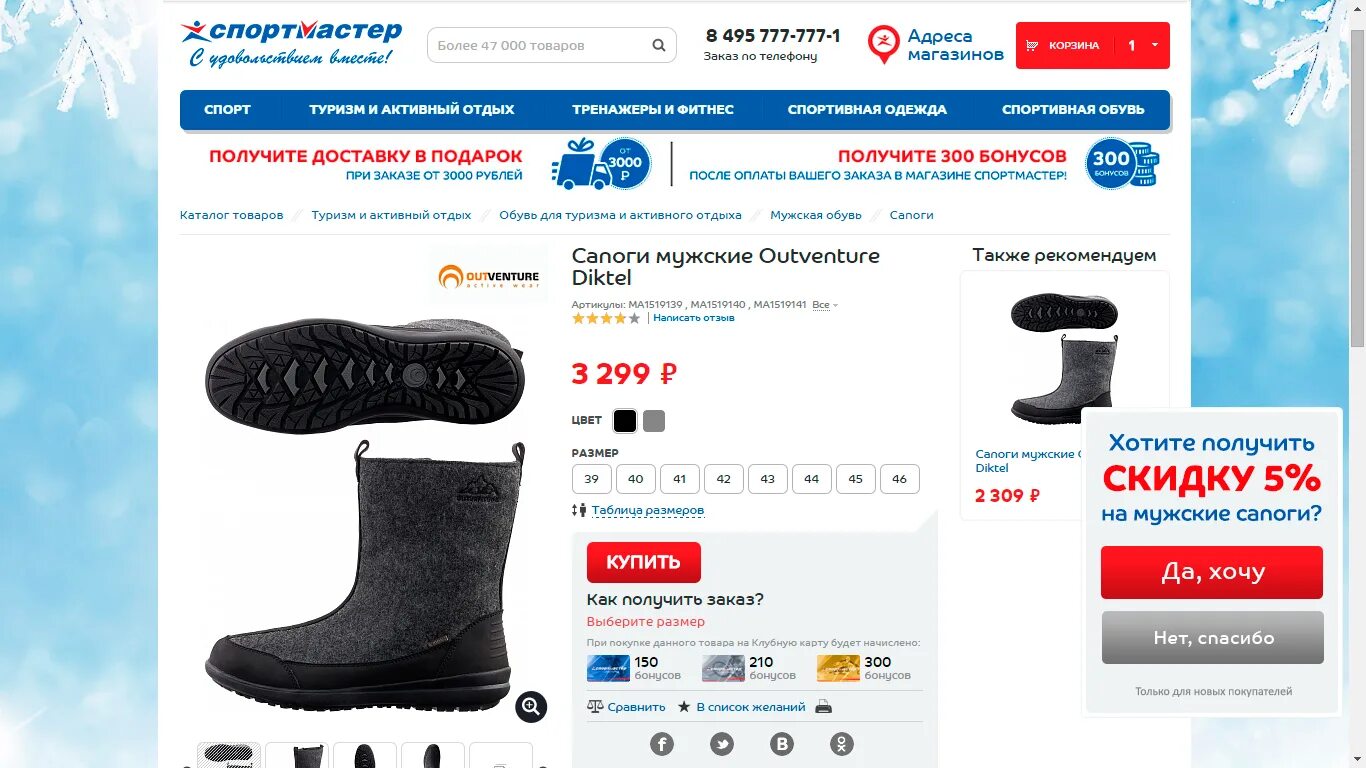Open the 'Таблица размеров' size chart
Screen dimensions: 1366x768
pyautogui.click(x=648, y=510)
